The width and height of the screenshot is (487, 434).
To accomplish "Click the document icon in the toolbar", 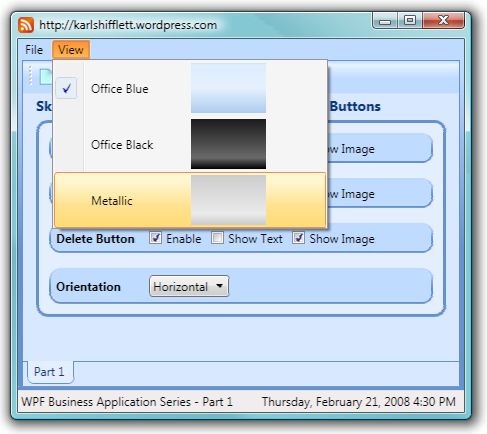I will click(46, 77).
